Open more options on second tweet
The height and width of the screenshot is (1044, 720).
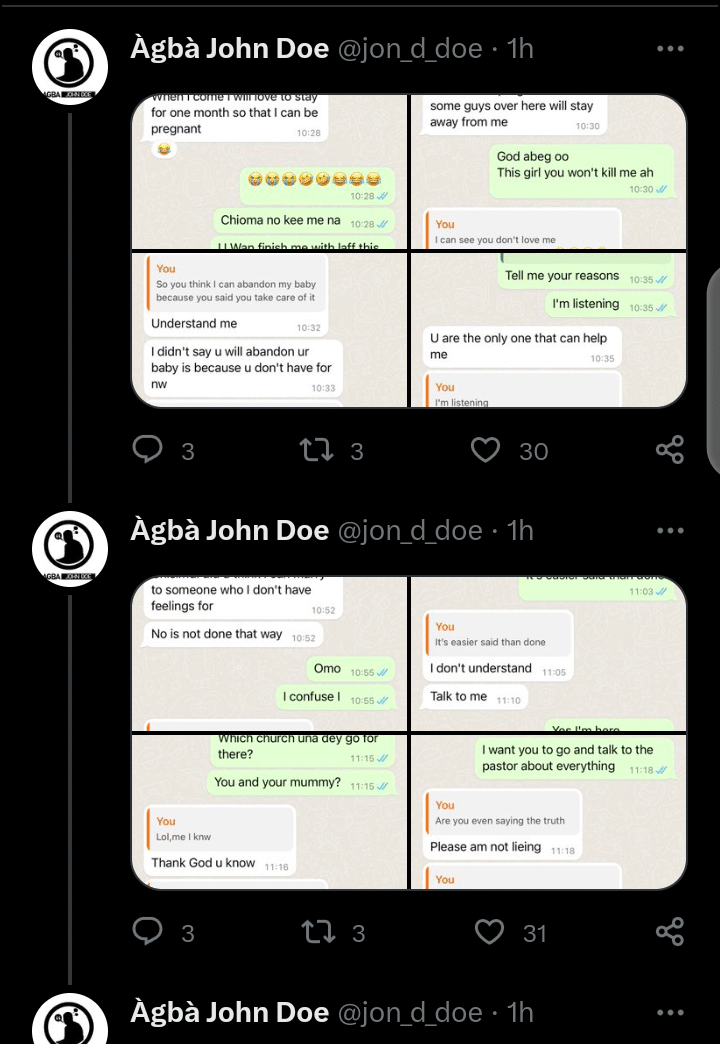670,531
